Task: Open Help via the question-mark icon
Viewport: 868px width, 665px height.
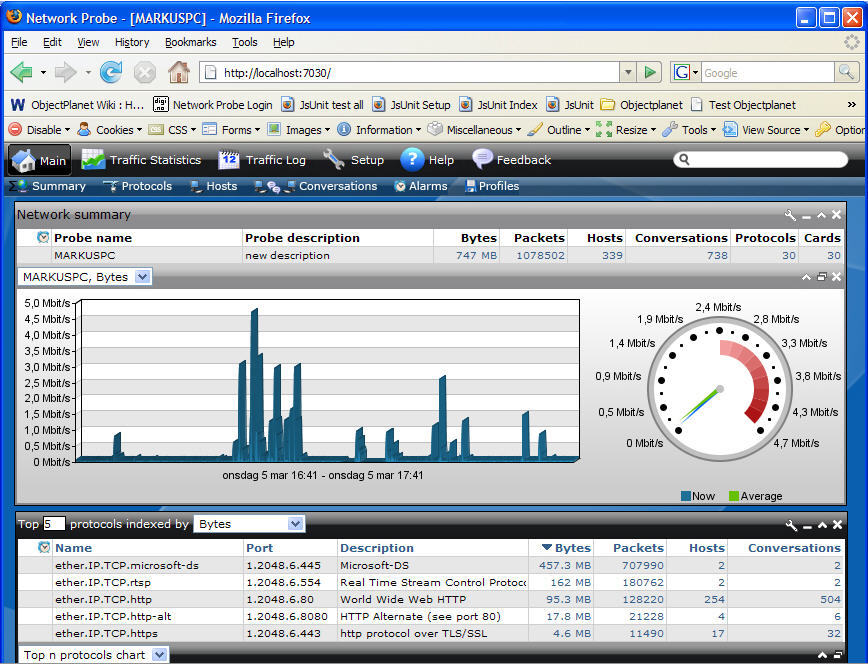Action: [x=414, y=159]
